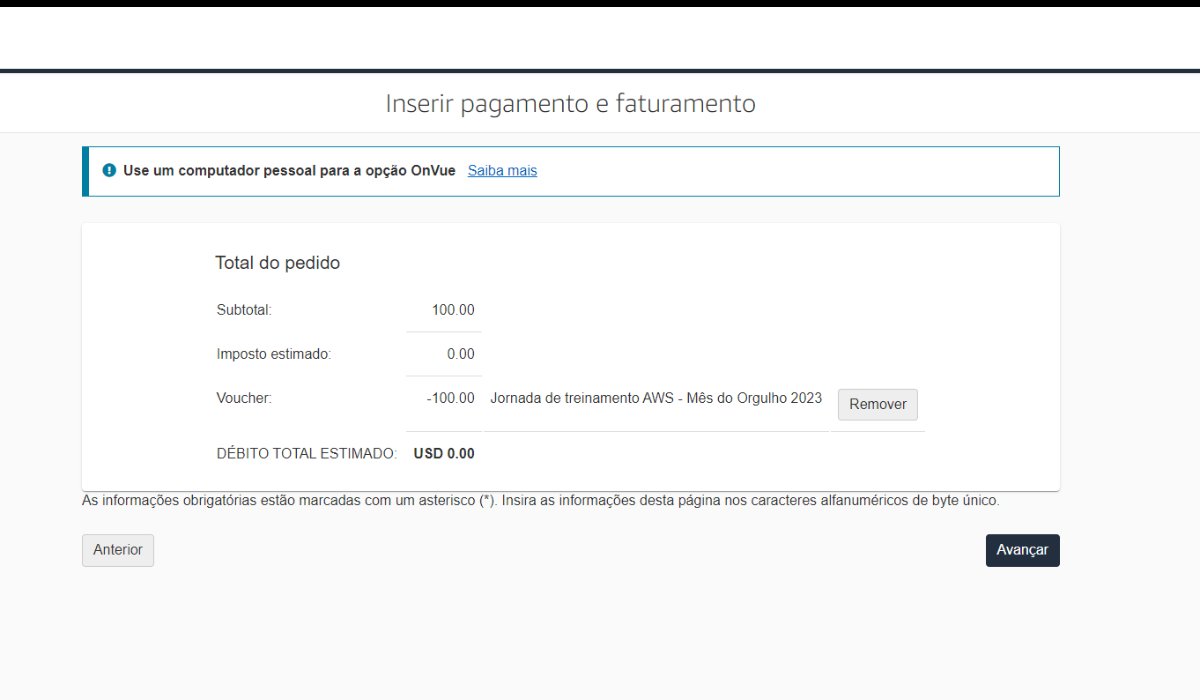Click the "Voucher:" label

(x=244, y=398)
